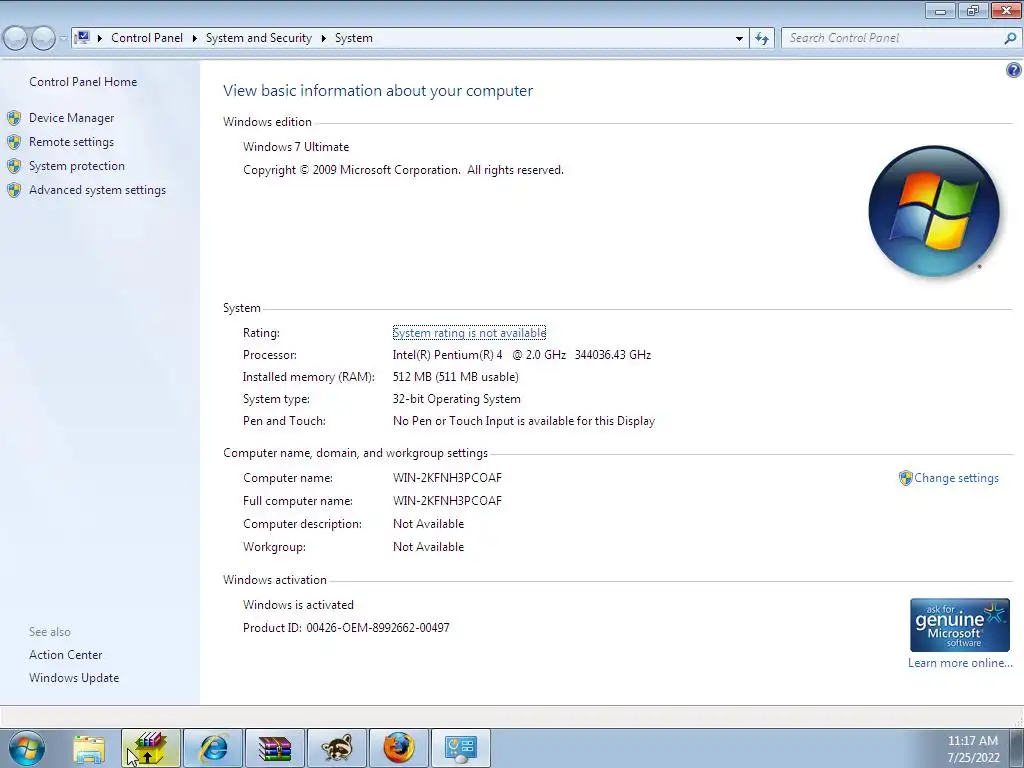Go to System and Security breadcrumb
Viewport: 1024px width, 768px height.
pos(259,38)
